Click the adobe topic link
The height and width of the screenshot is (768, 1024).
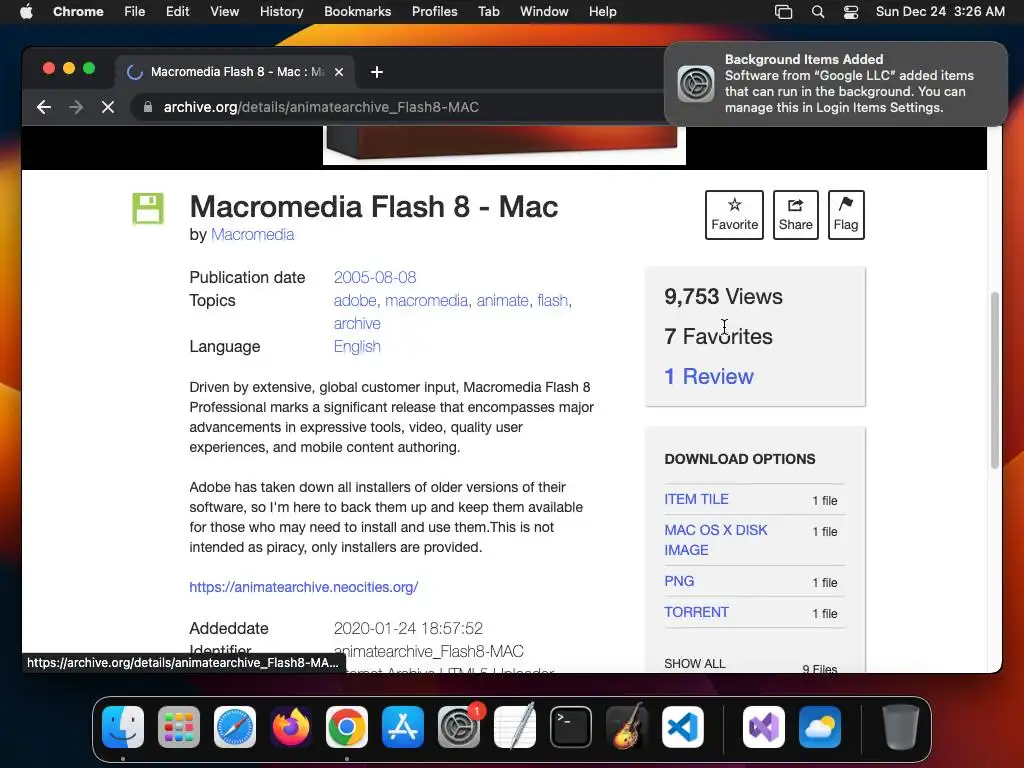click(x=355, y=300)
